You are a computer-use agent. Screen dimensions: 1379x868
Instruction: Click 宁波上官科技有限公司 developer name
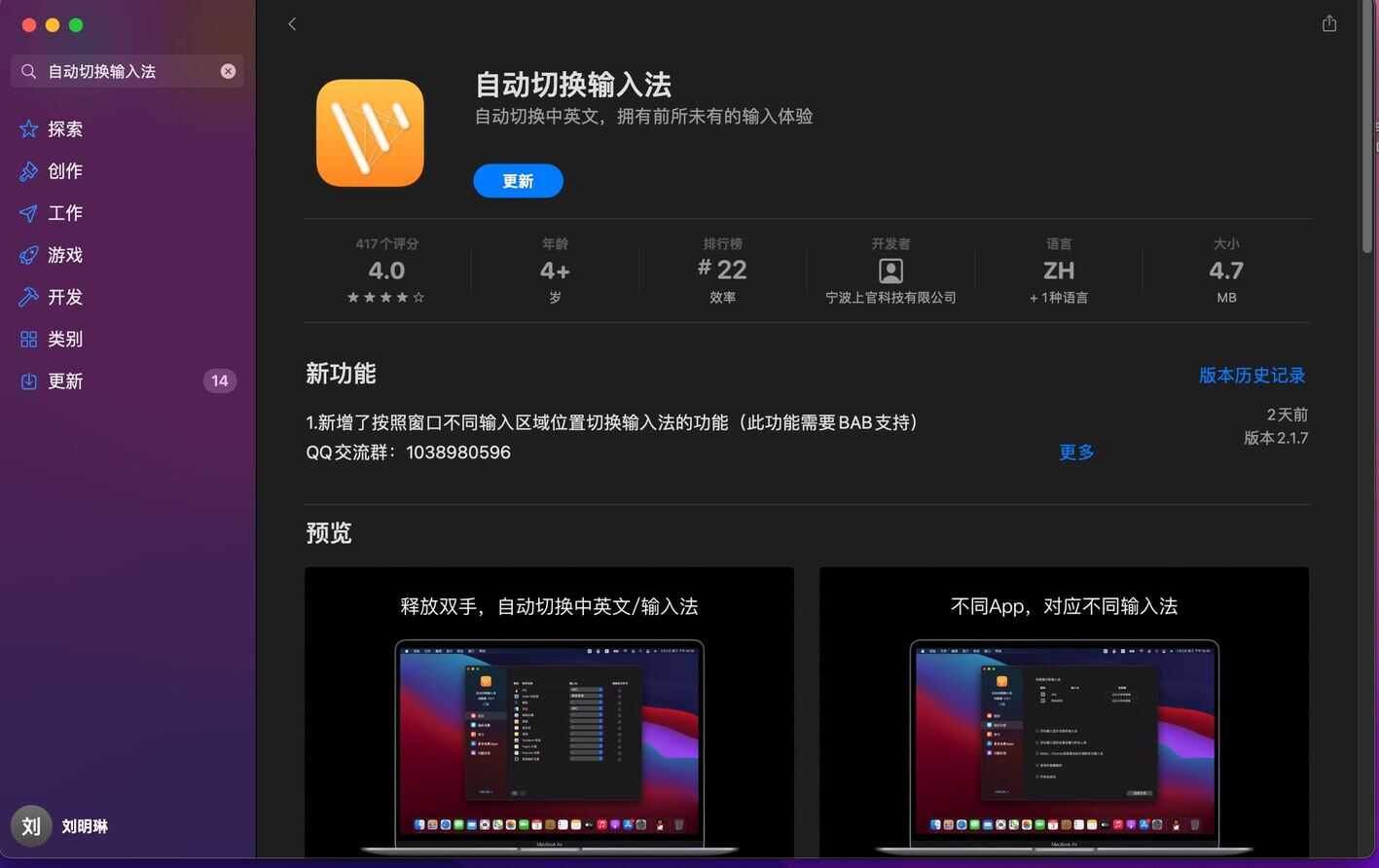890,298
